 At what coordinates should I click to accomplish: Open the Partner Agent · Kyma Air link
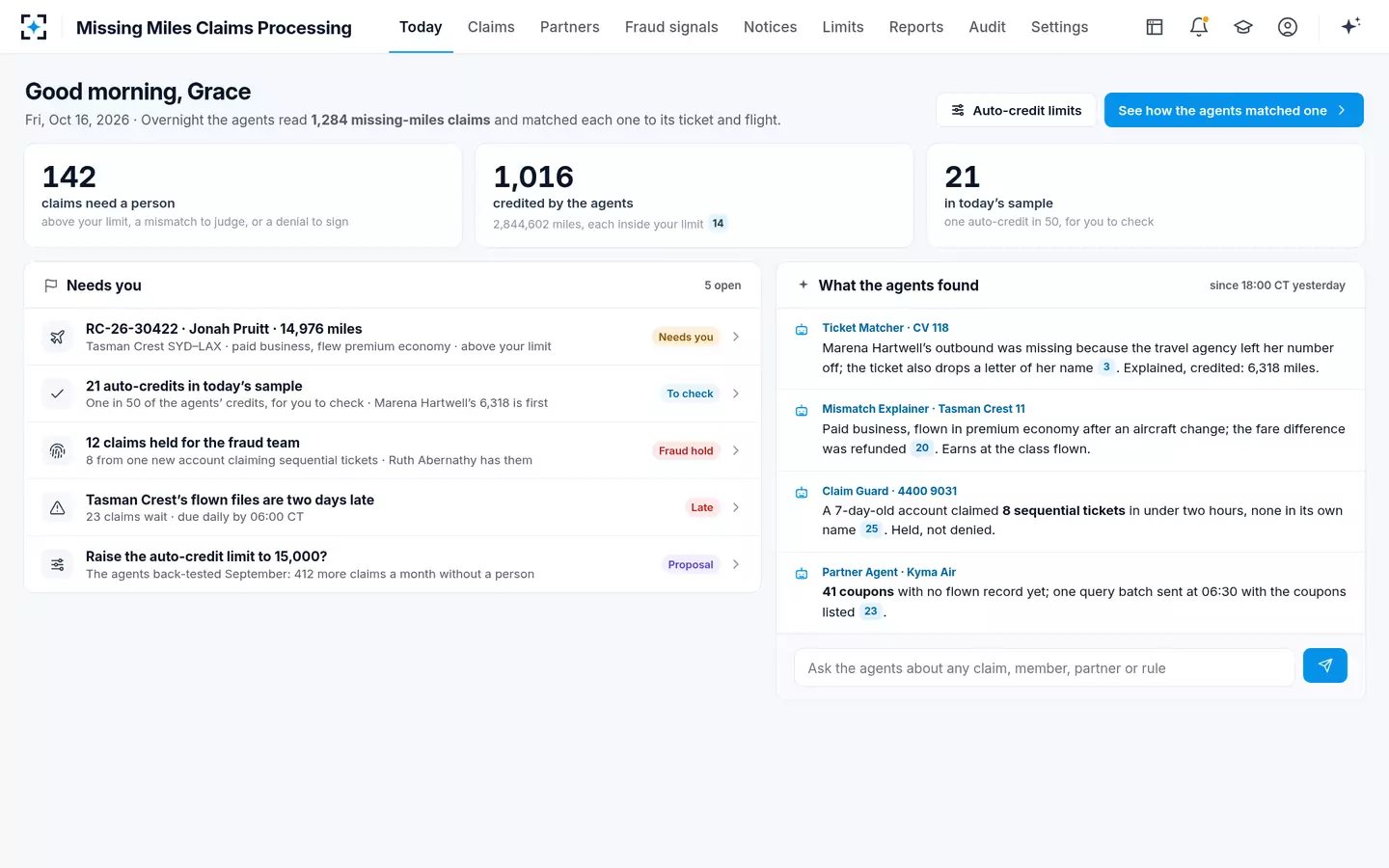pyautogui.click(x=889, y=572)
